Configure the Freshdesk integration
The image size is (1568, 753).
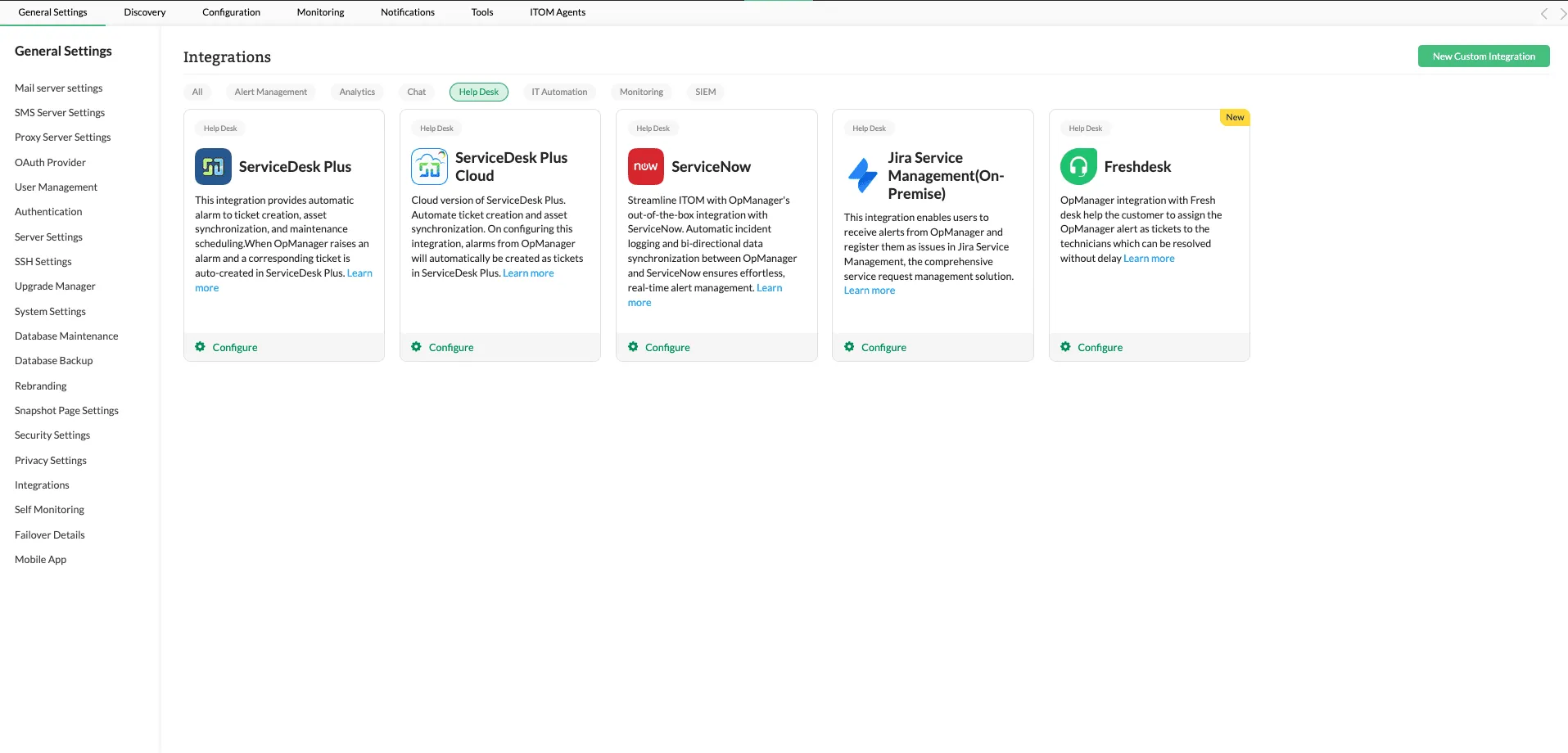click(1100, 347)
